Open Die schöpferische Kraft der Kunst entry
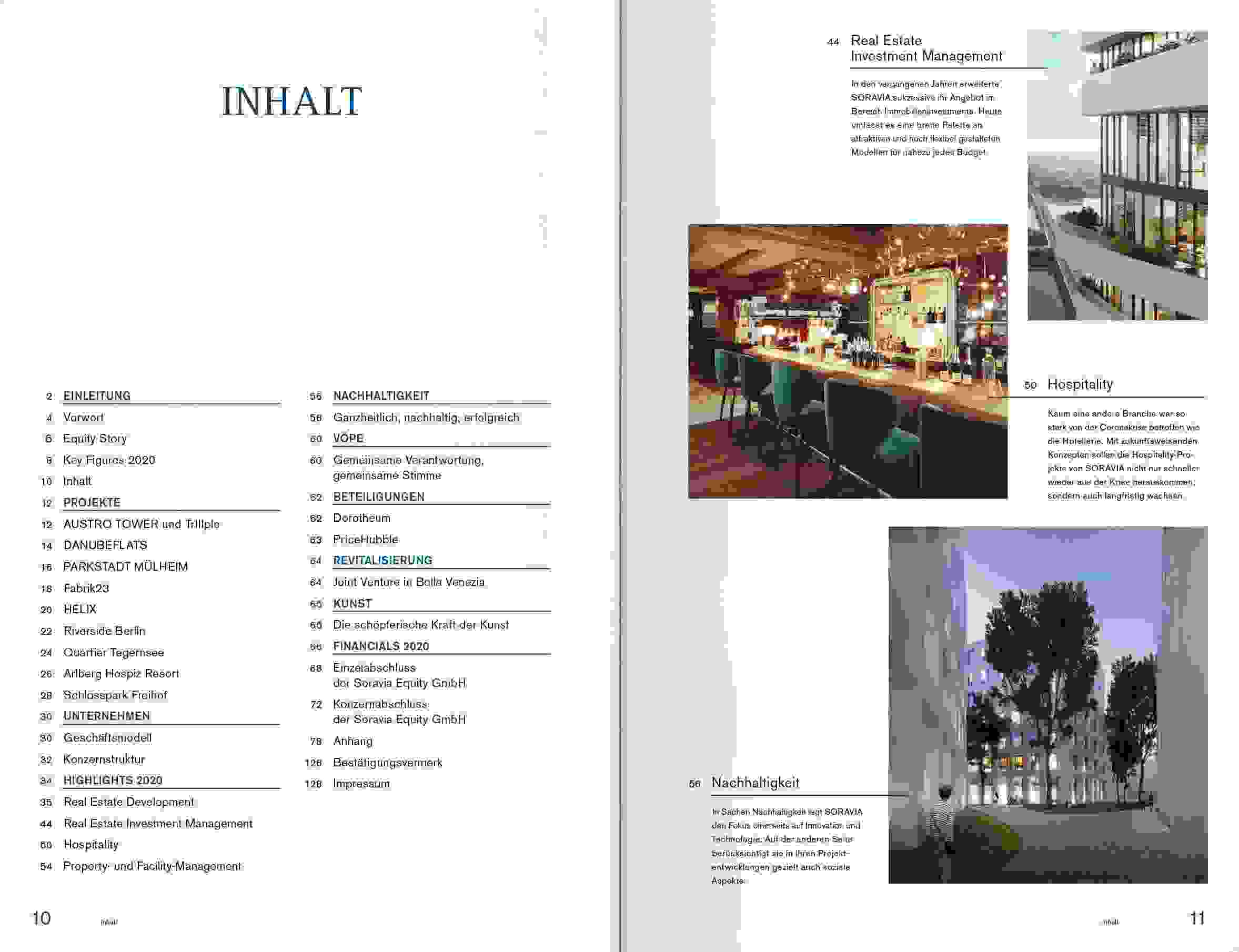 pos(421,624)
